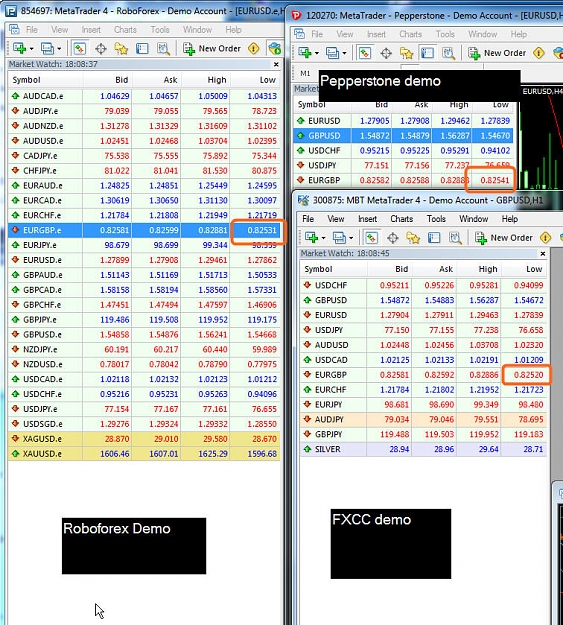
Task: Toggle Market Watch icon in Pepperstone toolbar
Action: [x=364, y=53]
